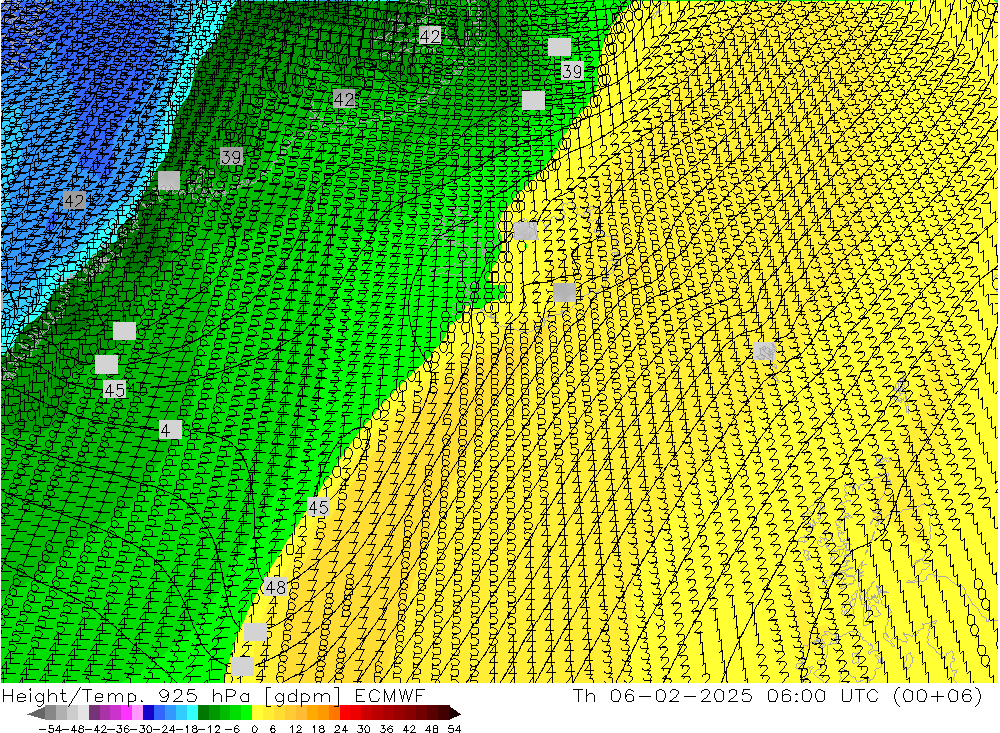Click the '48' contour label on the map
Screen dimensions: 1000x733
tap(276, 587)
